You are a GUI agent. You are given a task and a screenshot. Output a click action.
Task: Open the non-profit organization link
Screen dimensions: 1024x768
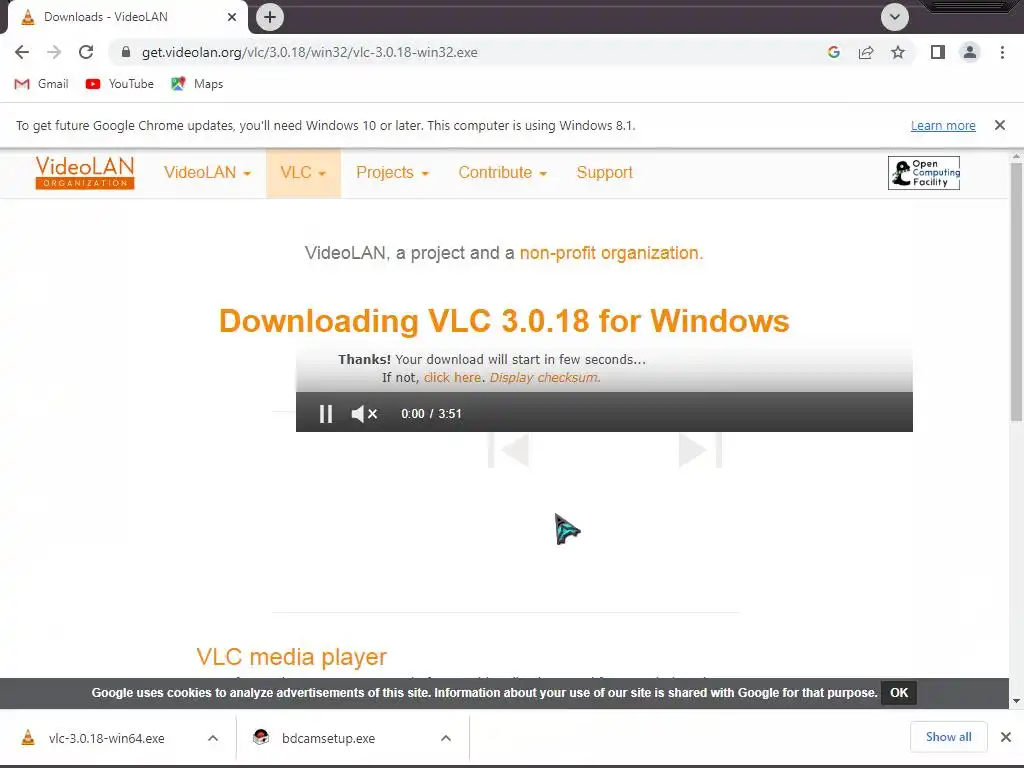[x=611, y=253]
